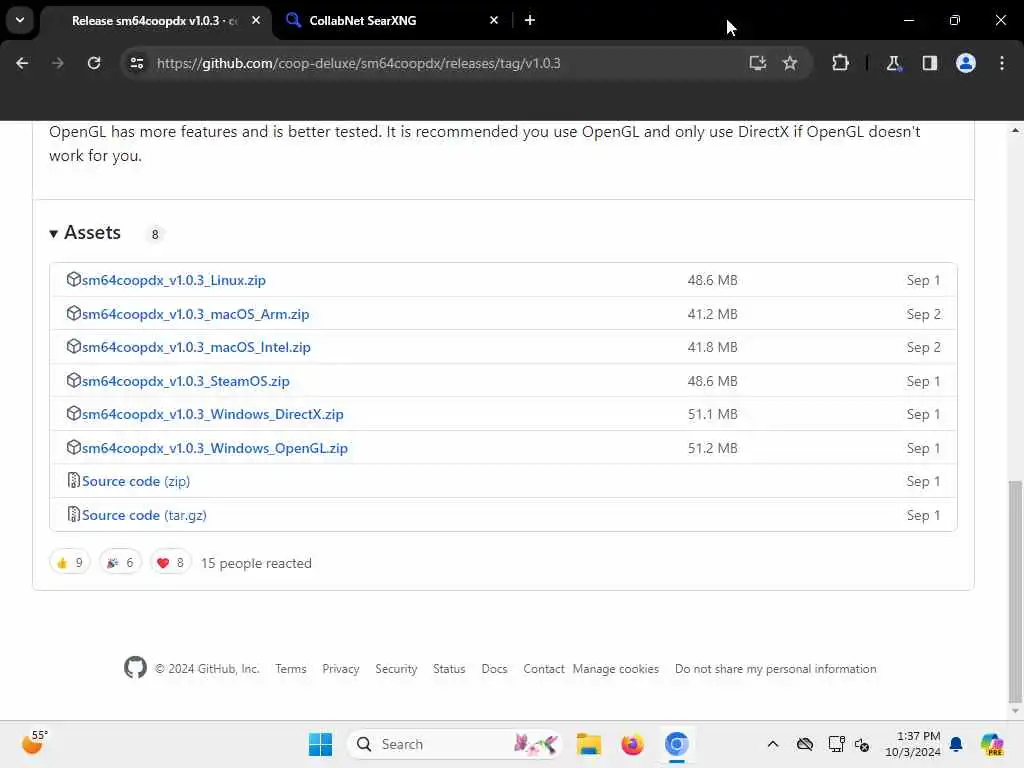Open Chrome Labs flask icon
This screenshot has width=1024, height=768.
coord(893,63)
